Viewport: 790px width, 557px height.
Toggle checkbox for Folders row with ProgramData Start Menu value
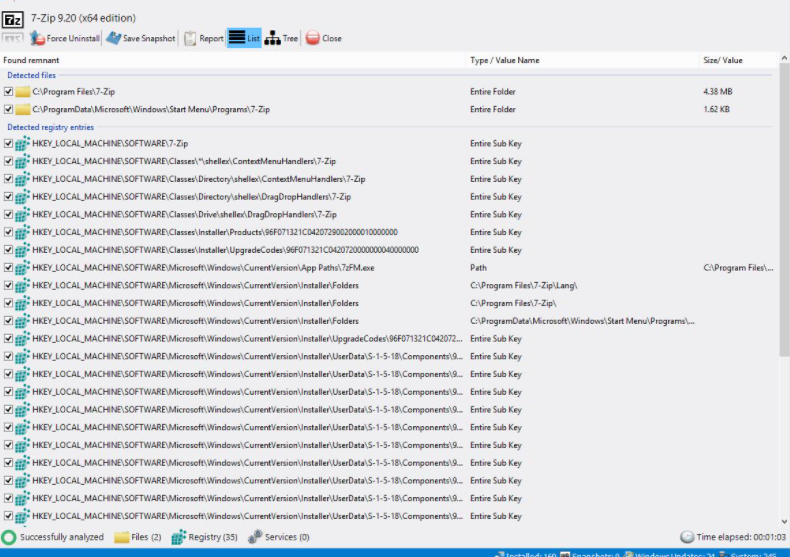tap(8, 321)
